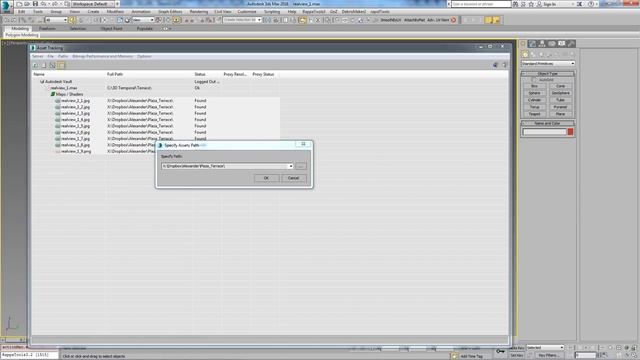Viewport: 640px width, 360px height.
Task: Open the Server menu in Asset Tracking
Action: click(x=38, y=56)
